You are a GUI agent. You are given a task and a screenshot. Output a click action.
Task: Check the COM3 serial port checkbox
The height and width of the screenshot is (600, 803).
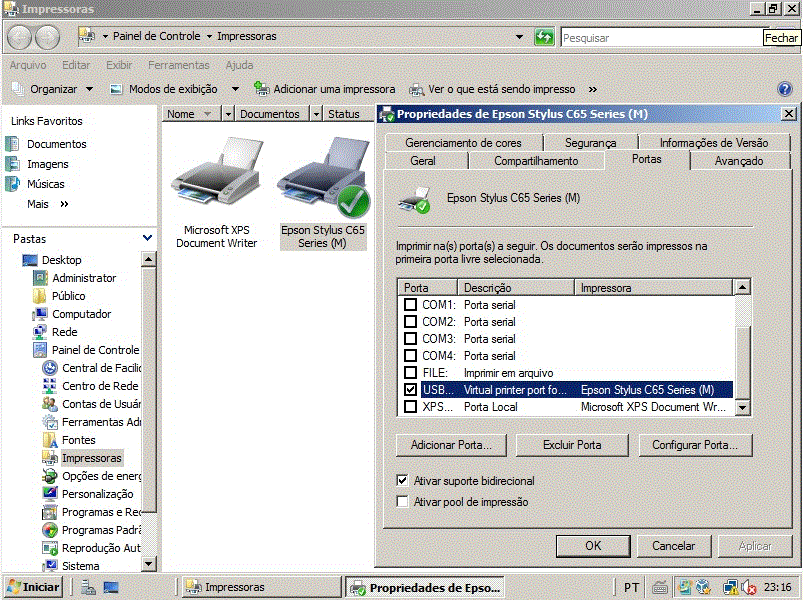410,338
